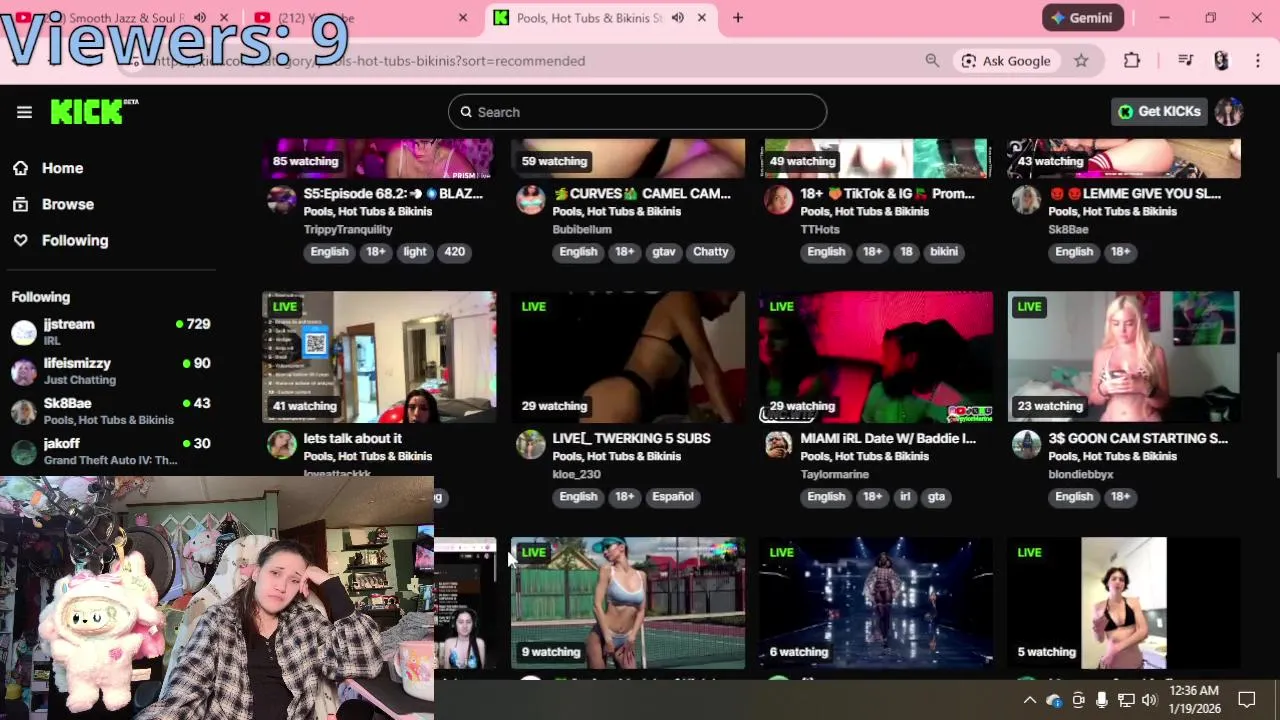Open lifeismizzy in the Following list

tap(110, 371)
